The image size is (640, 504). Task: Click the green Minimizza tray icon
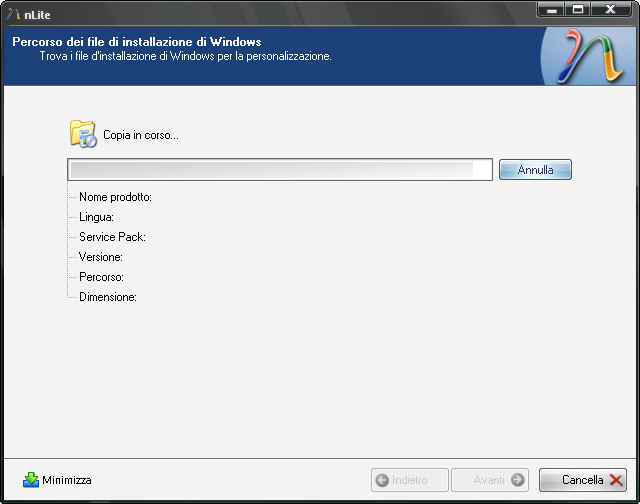31,480
